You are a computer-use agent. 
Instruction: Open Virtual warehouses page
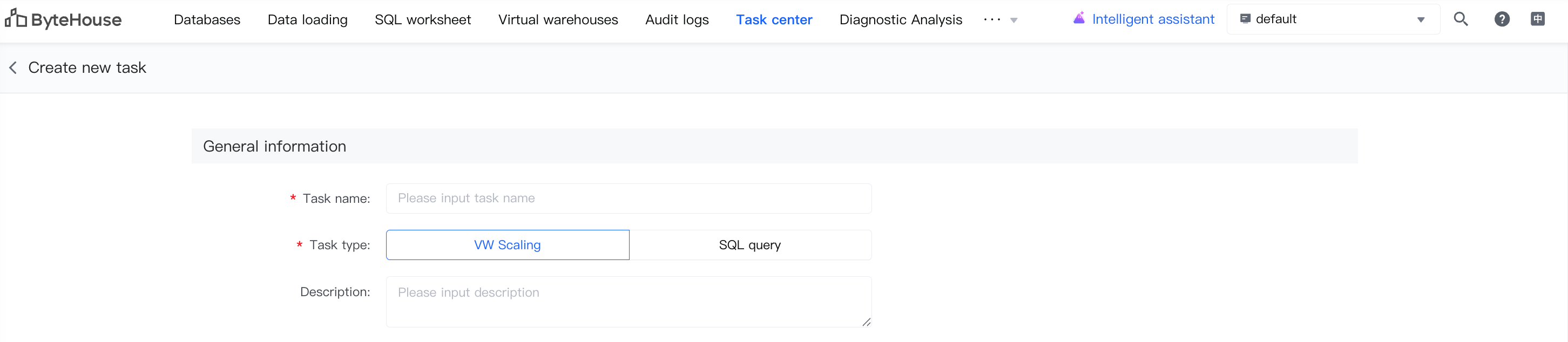pyautogui.click(x=558, y=20)
